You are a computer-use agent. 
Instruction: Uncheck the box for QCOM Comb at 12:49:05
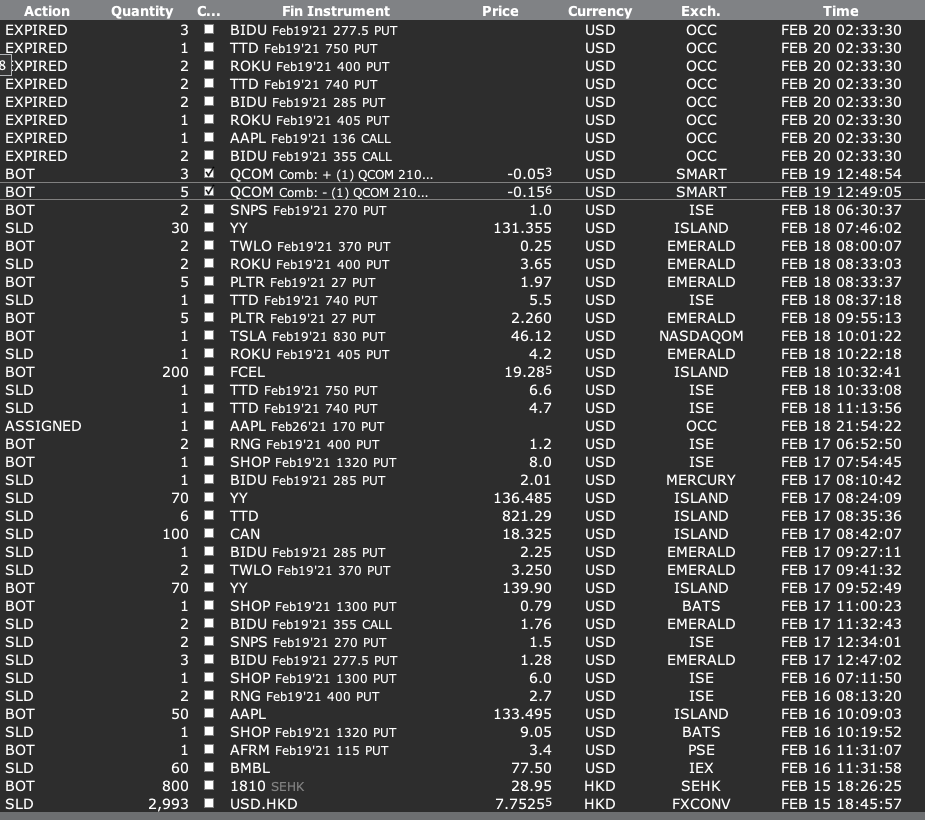pos(209,191)
